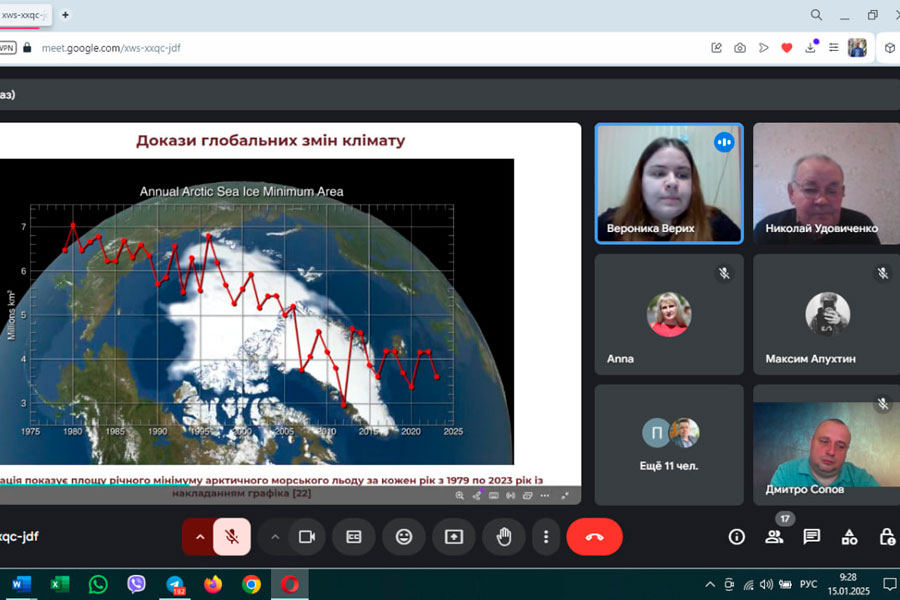Select the Дмитро Сопов video tile
This screenshot has height=600, width=900.
827,445
